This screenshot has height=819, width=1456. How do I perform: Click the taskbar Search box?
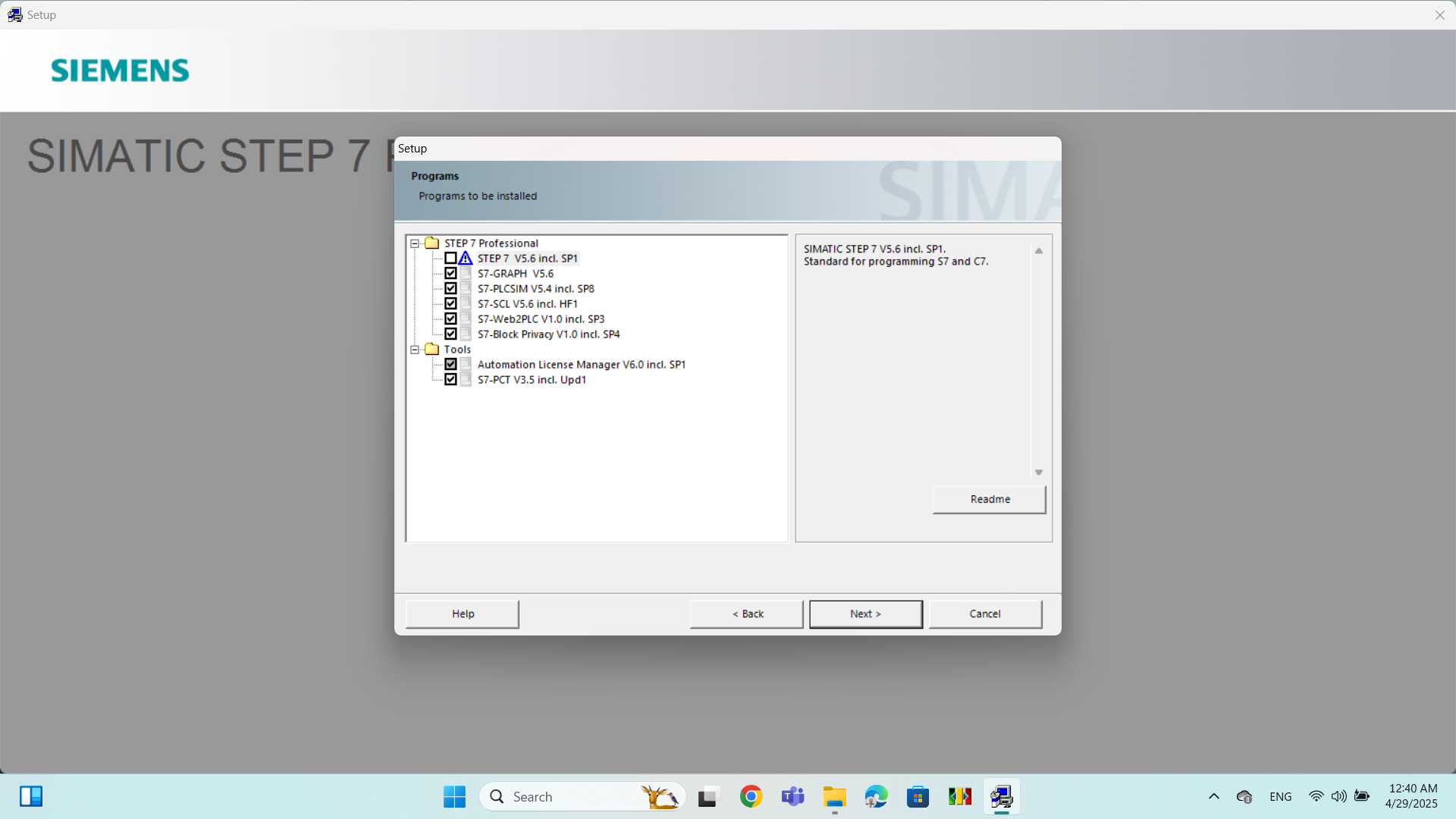pyautogui.click(x=582, y=797)
